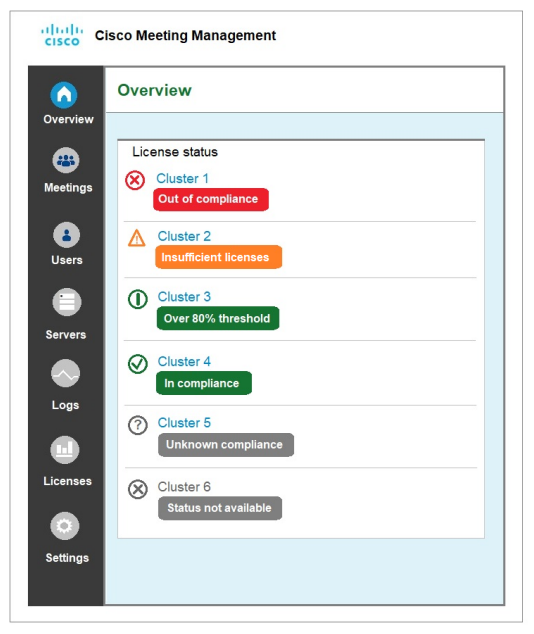Open the Overview home icon
This screenshot has height=634, width=534.
(x=64, y=95)
